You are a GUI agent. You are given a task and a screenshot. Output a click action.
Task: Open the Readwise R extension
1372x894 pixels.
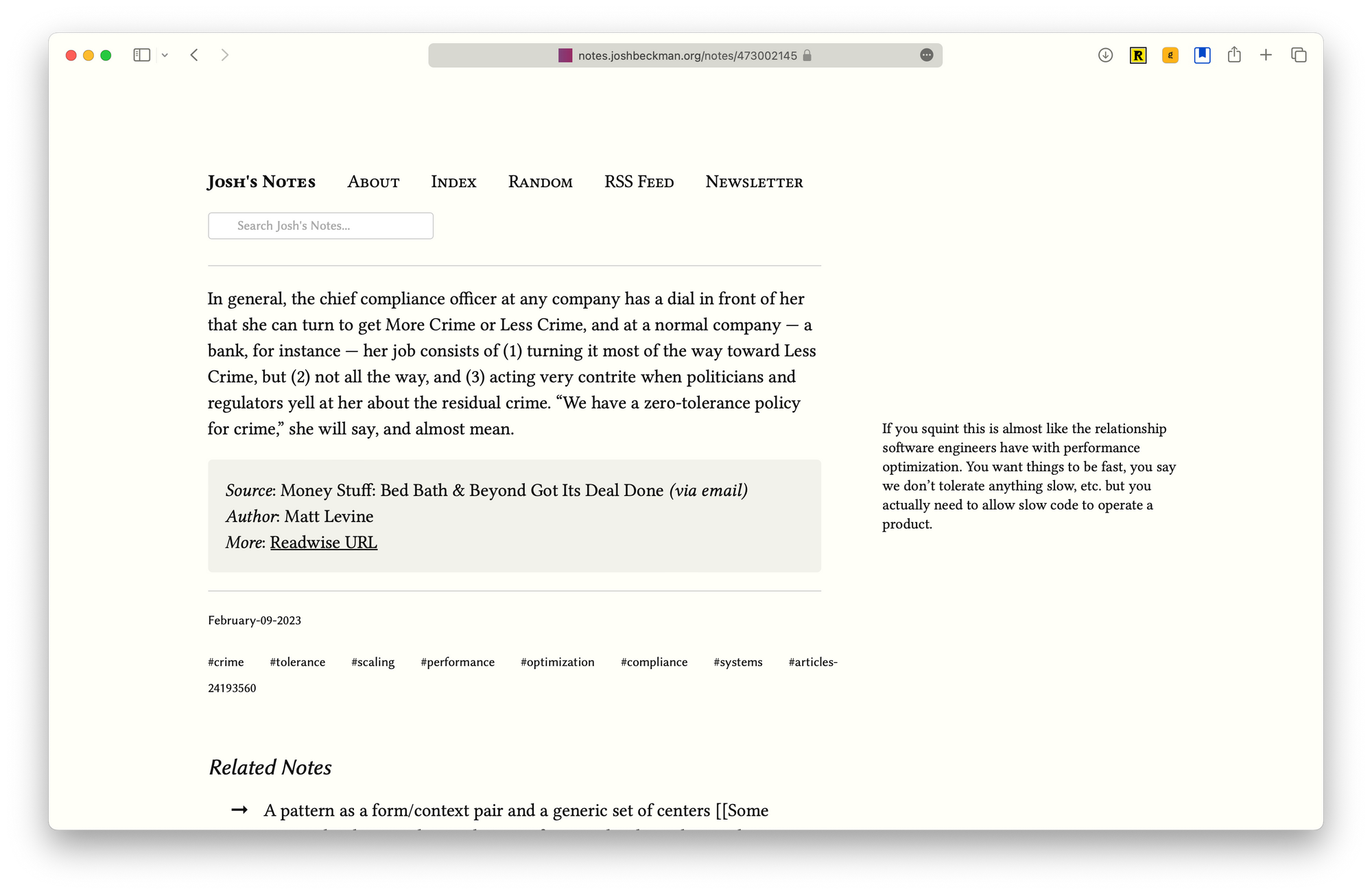pos(1138,55)
